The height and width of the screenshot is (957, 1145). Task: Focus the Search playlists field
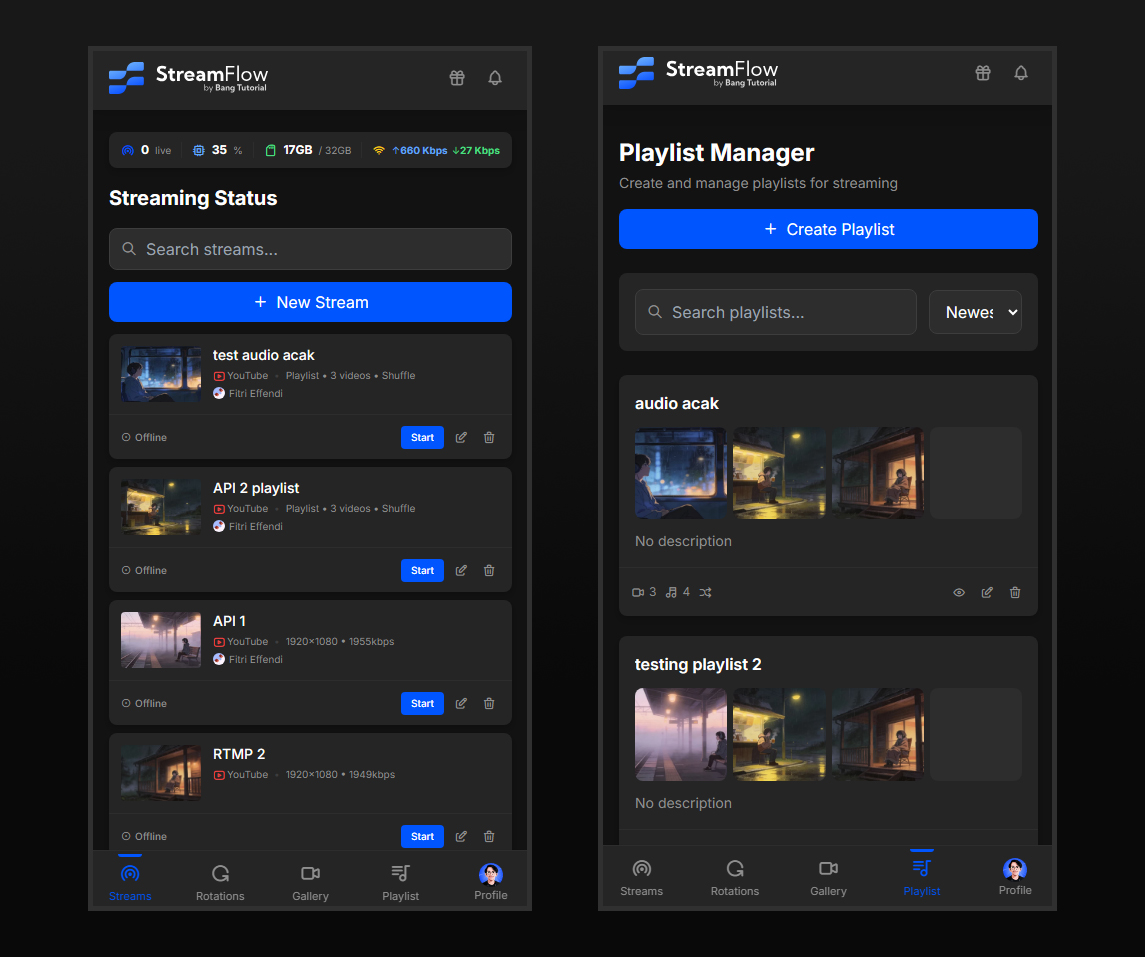pos(776,312)
